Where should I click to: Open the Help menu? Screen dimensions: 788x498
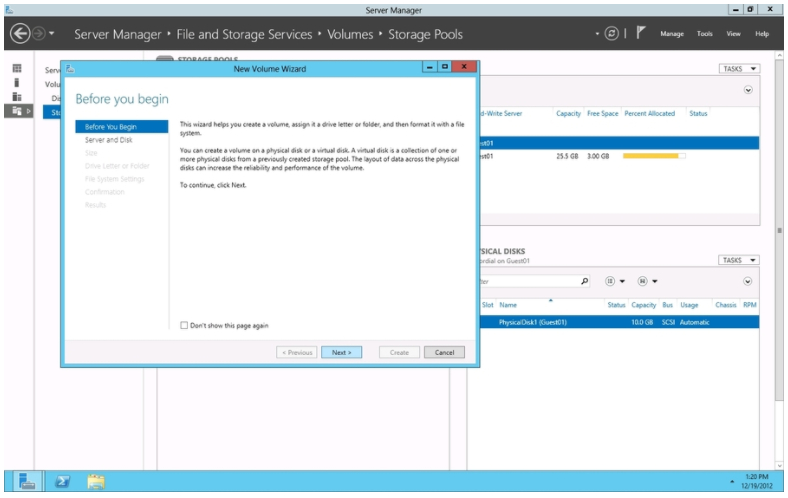(762, 34)
